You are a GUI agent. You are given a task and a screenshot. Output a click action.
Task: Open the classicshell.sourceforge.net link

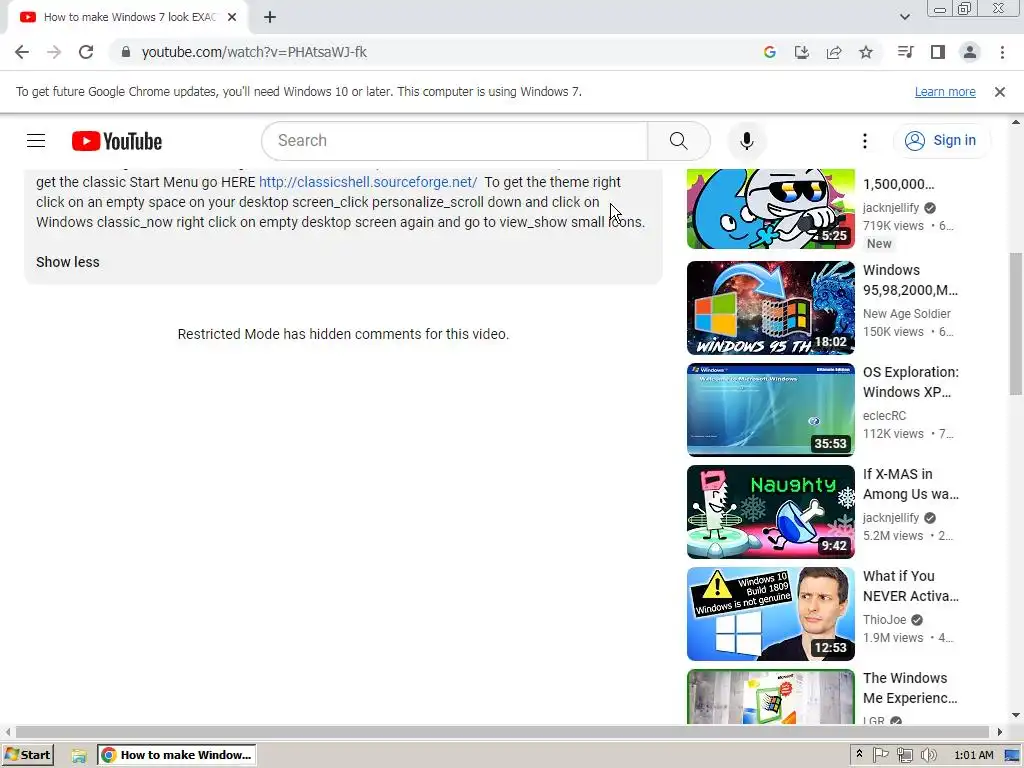368,182
